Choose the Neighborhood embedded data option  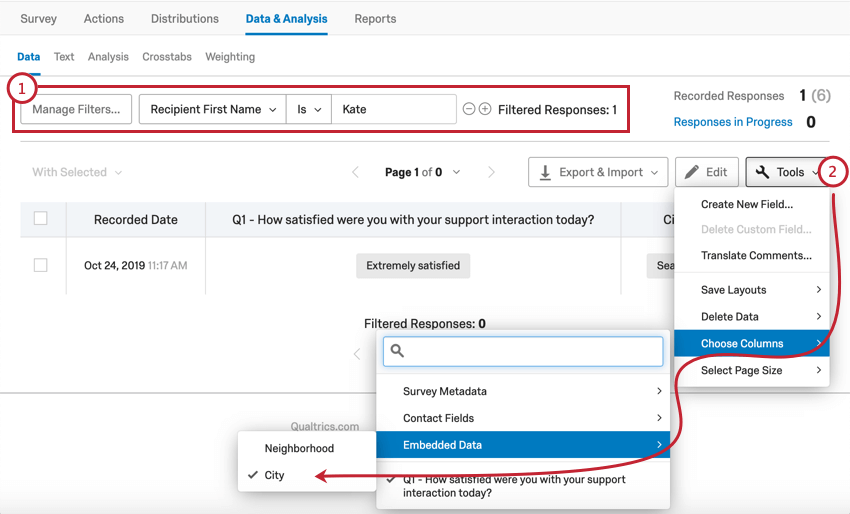pyautogui.click(x=299, y=448)
